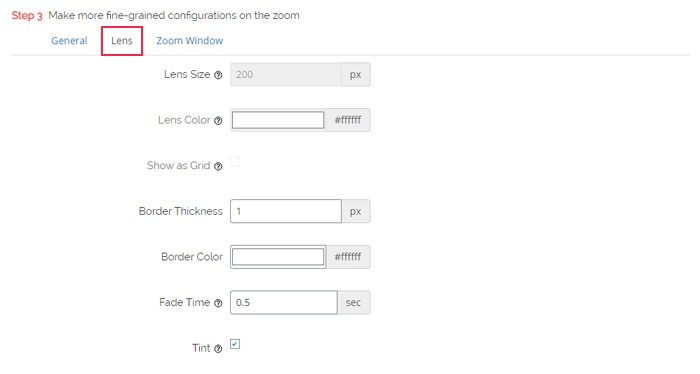
Task: Uncheck the Tint checkbox
Action: tap(235, 344)
